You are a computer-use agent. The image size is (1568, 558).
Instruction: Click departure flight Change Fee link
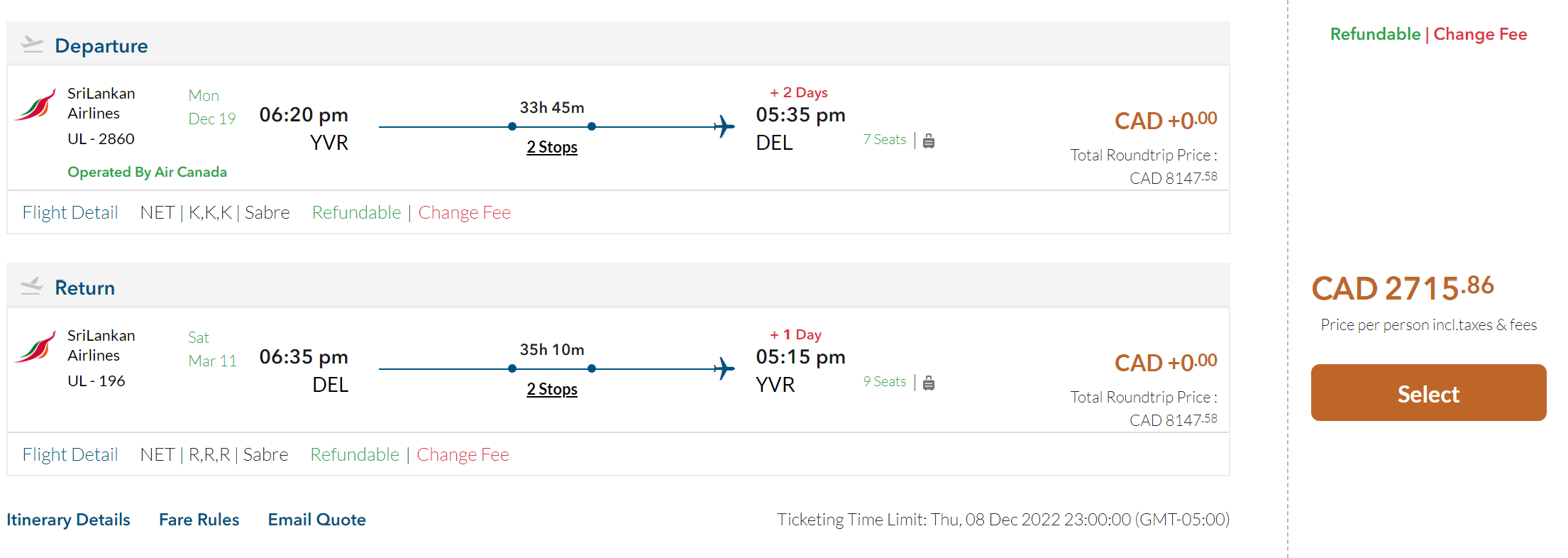[464, 212]
